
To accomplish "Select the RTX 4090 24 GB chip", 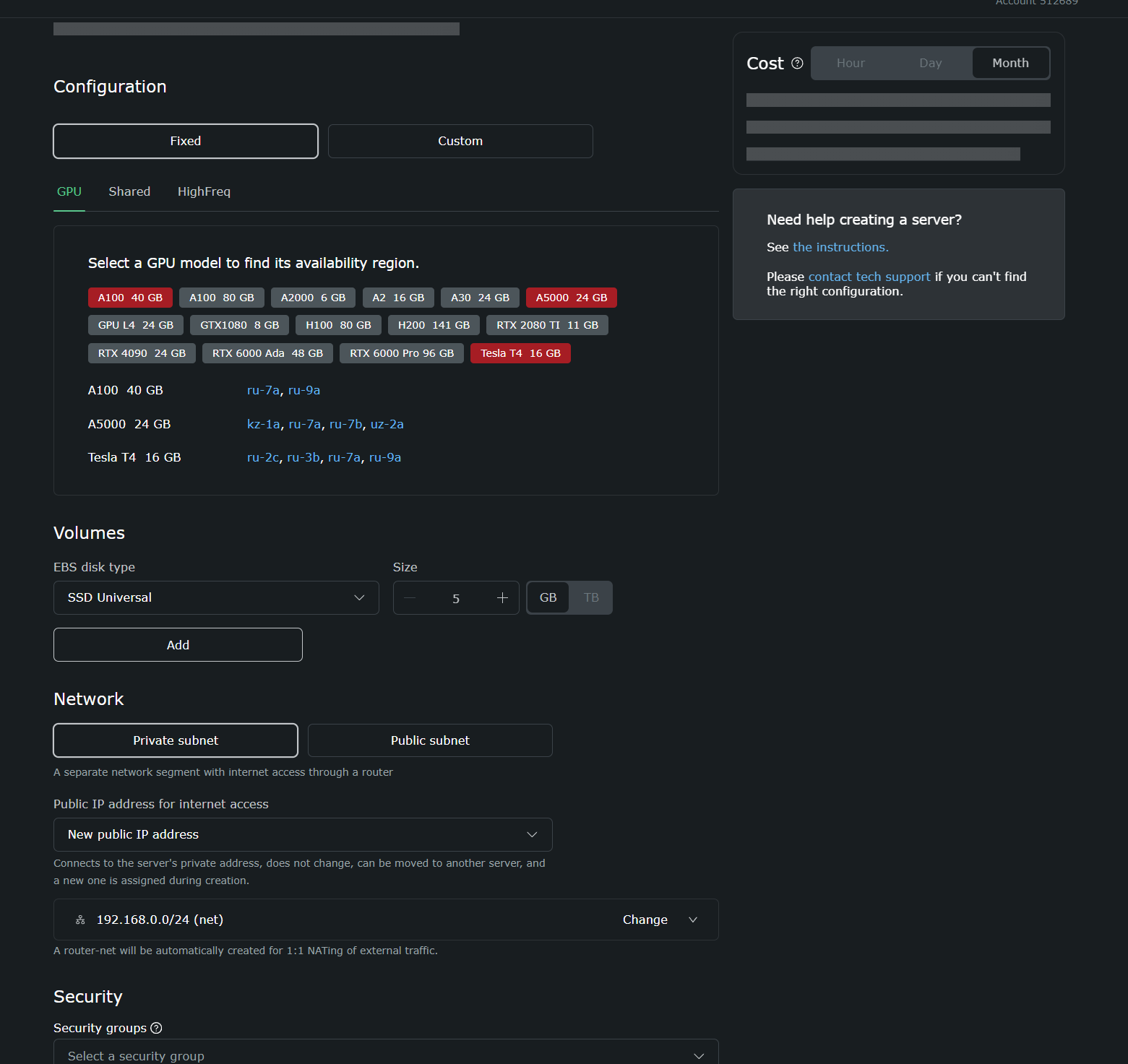I will [142, 353].
